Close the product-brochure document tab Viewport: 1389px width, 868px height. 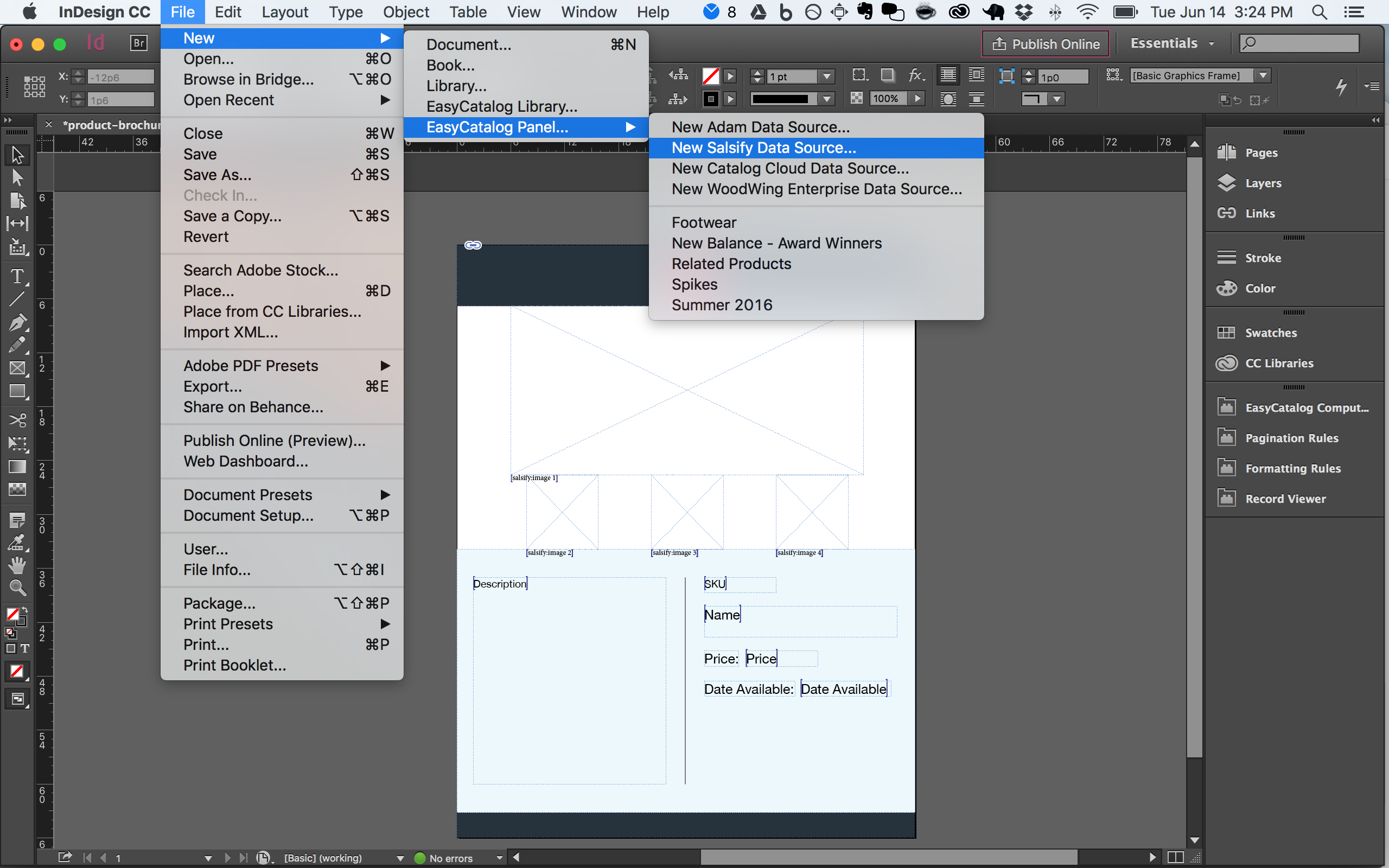[49, 125]
